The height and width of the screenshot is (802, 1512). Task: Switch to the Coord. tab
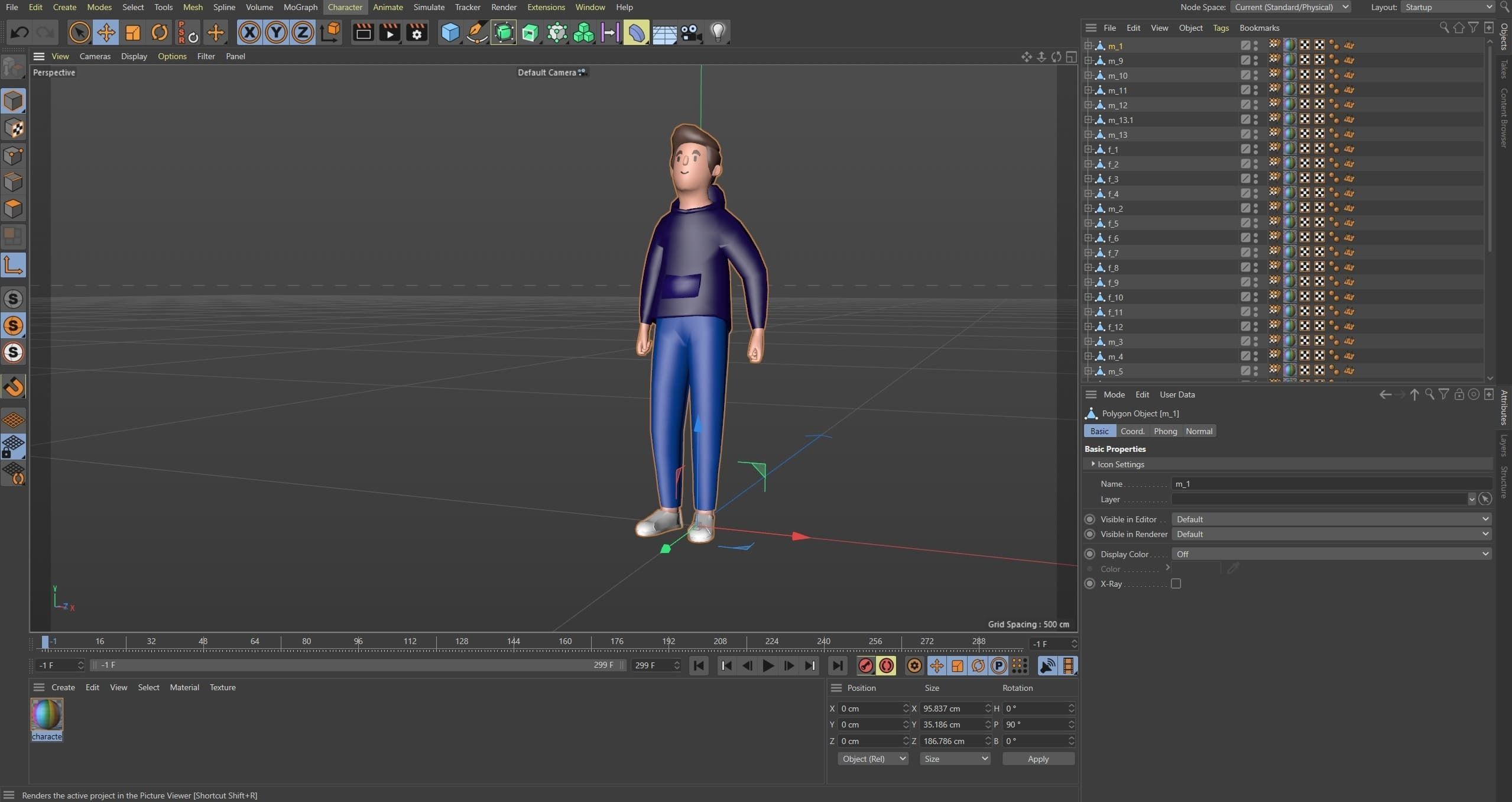coord(1132,431)
